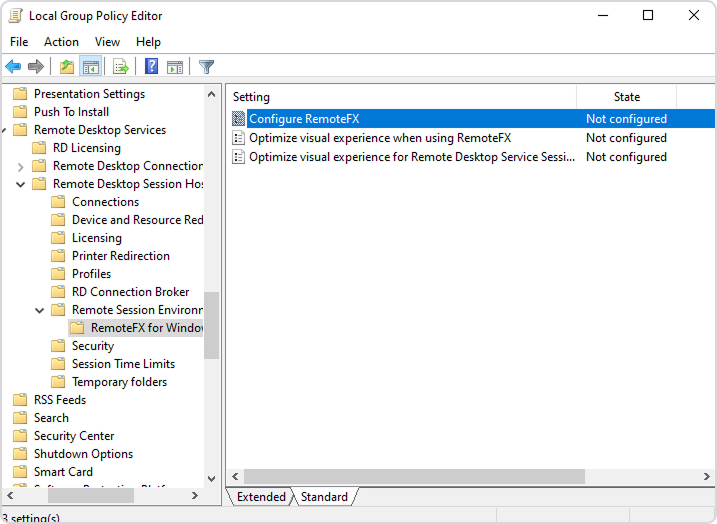Viewport: 717px width, 524px height.
Task: Click the Export List toolbar icon
Action: tap(121, 67)
